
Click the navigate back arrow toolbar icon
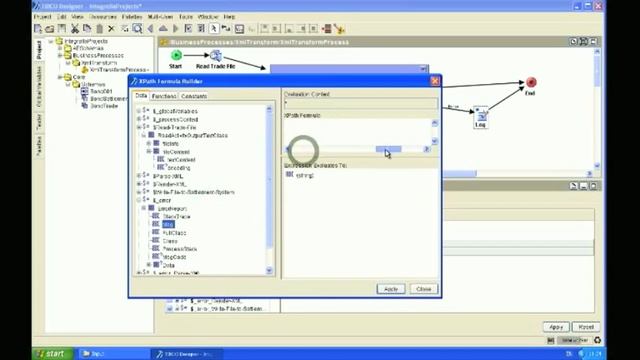tap(150, 29)
